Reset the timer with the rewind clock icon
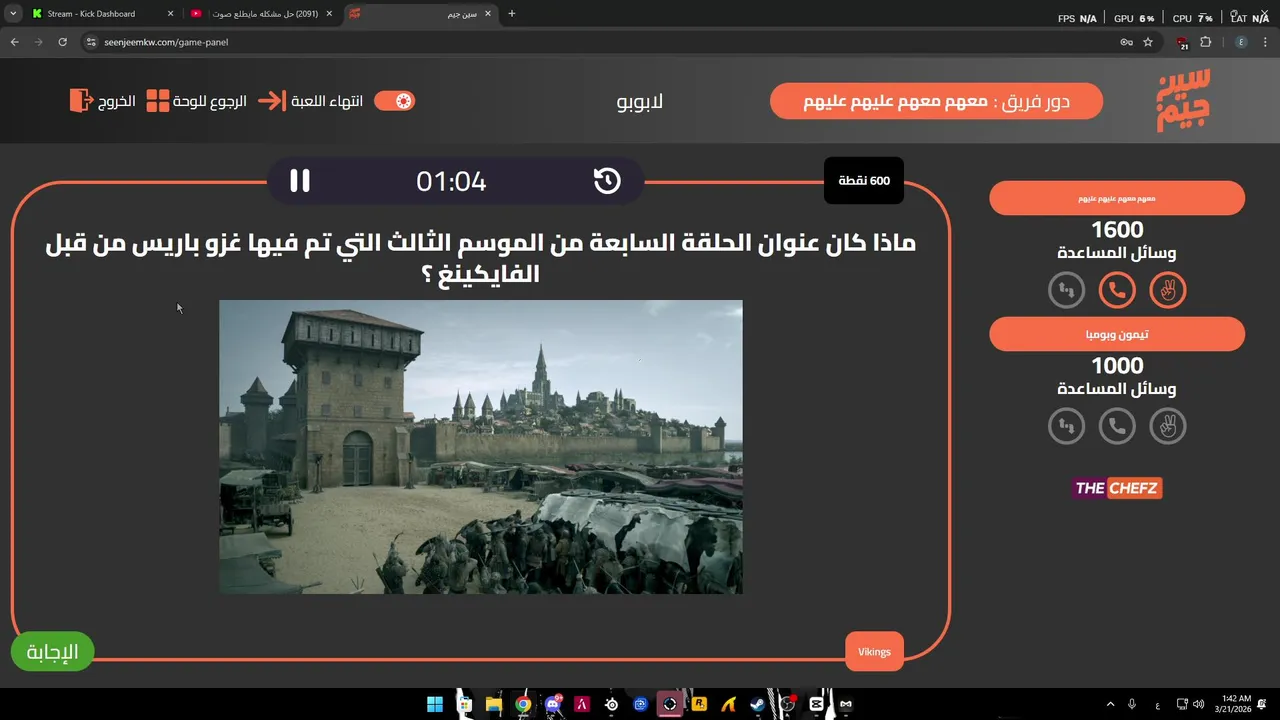Image resolution: width=1280 pixels, height=720 pixels. [x=607, y=181]
